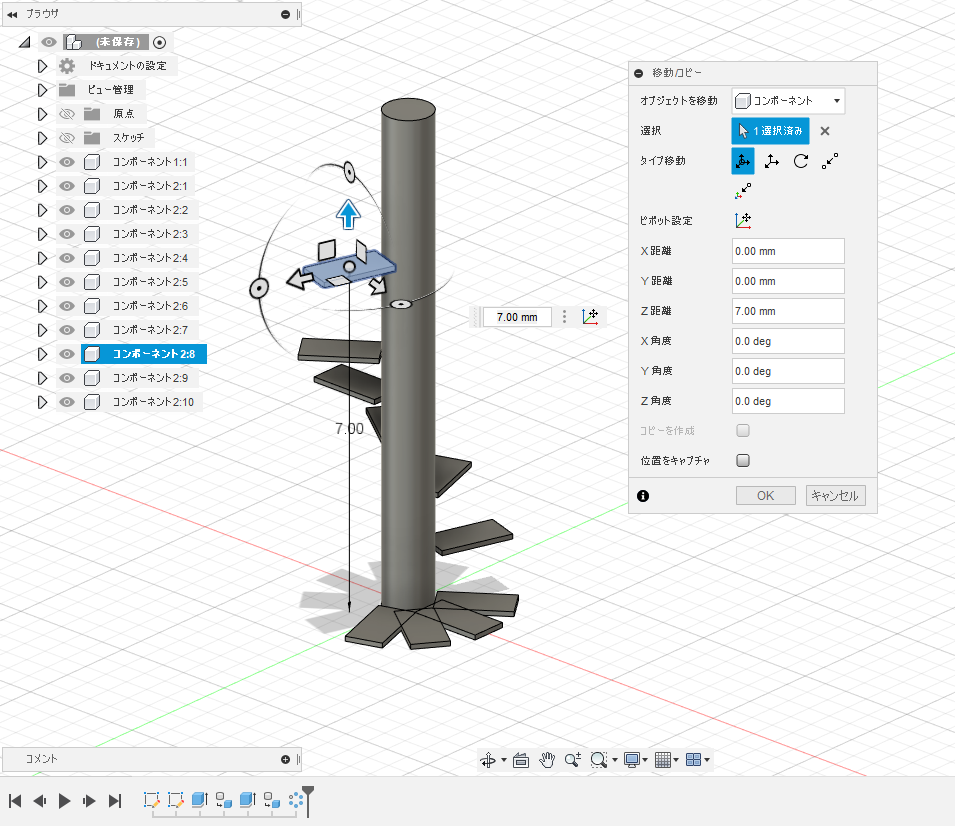Select the Point to Point move icon

tap(830, 161)
